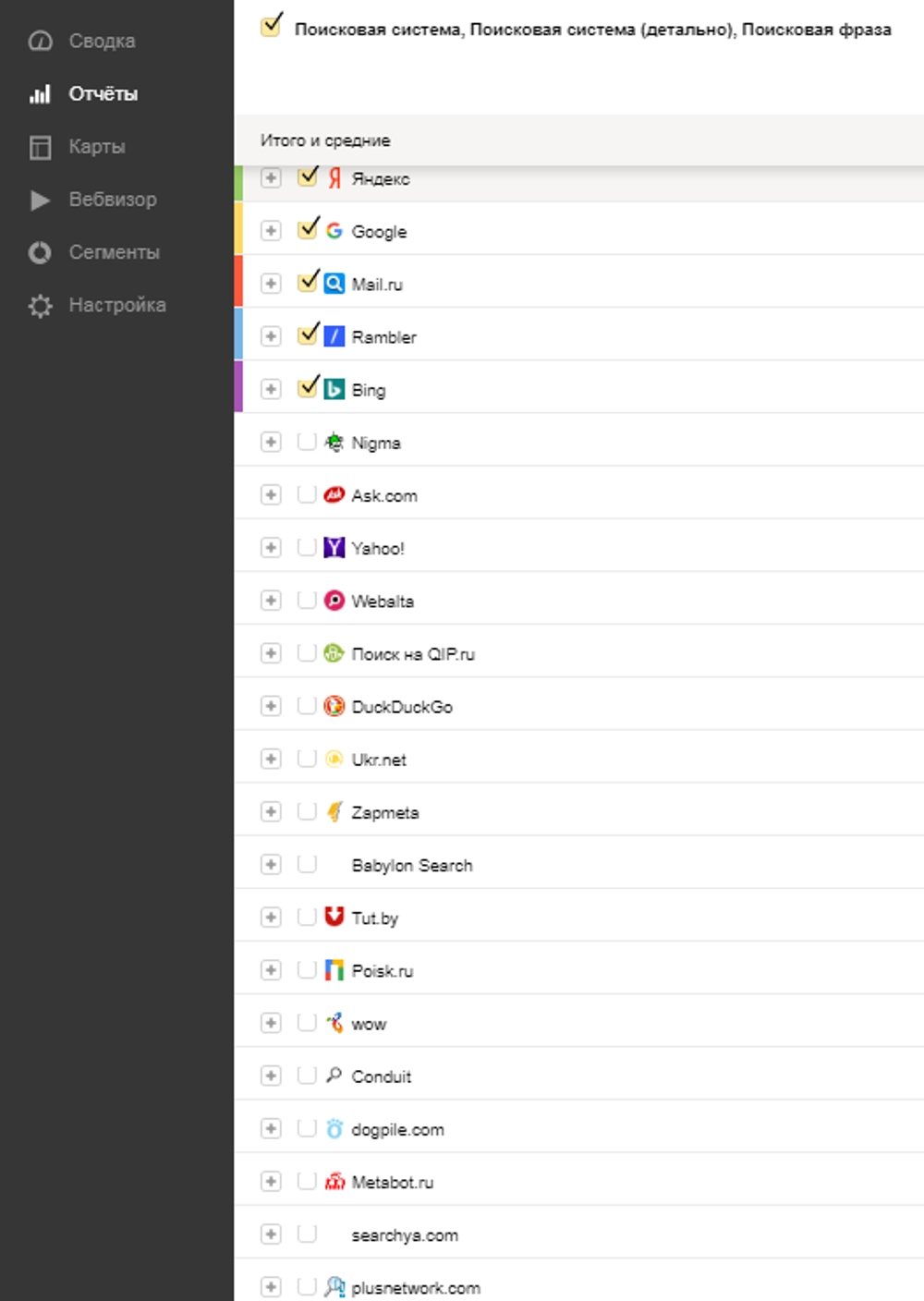
Task: Click the Nigma spider icon
Action: click(x=334, y=442)
